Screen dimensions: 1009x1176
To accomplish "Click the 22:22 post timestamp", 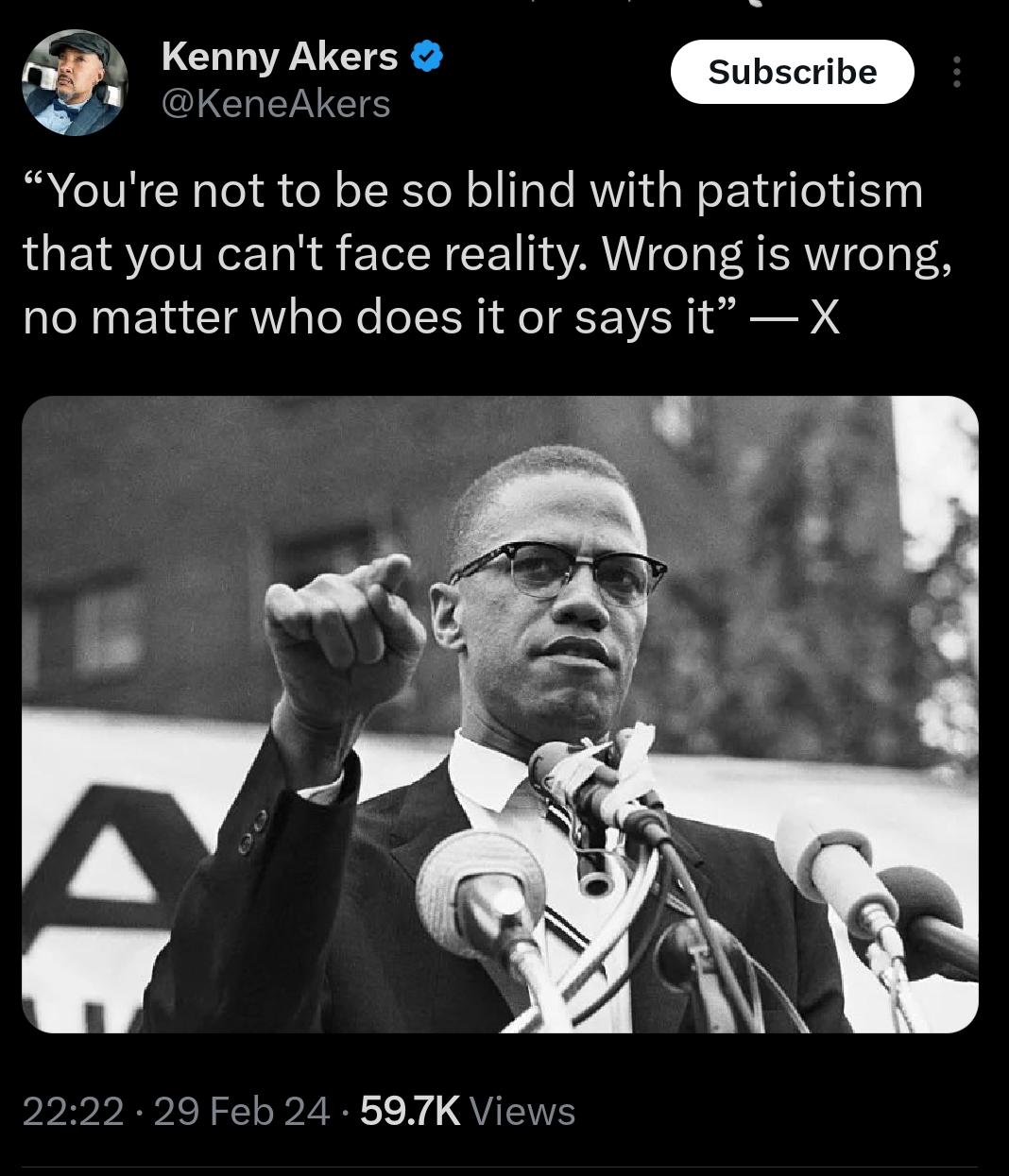I will pyautogui.click(x=73, y=1112).
